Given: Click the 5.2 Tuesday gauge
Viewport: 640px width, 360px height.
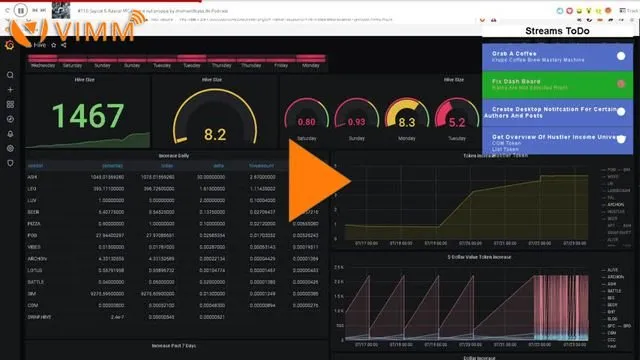Looking at the screenshot, I should click(457, 113).
